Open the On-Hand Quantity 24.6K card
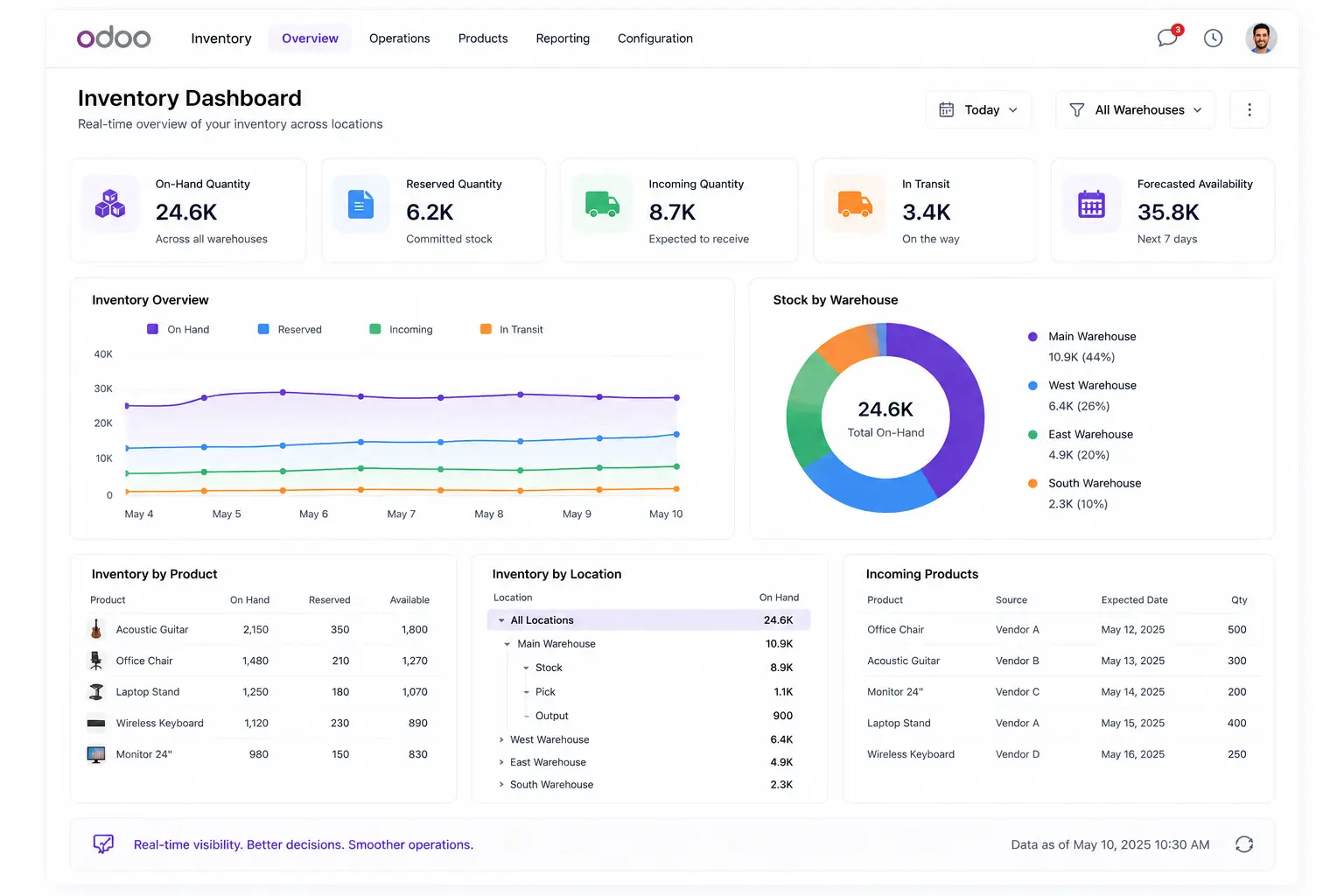This screenshot has width=1344, height=896. (x=188, y=210)
